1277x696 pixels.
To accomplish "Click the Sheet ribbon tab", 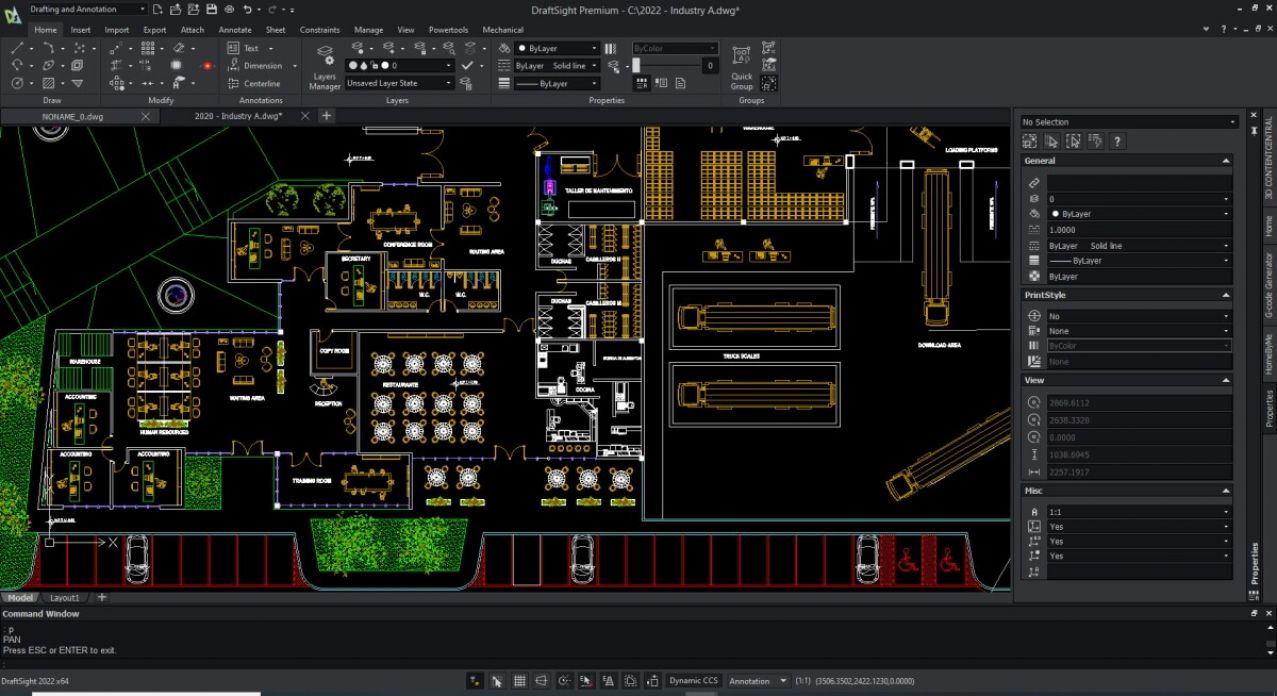I will pyautogui.click(x=276, y=30).
